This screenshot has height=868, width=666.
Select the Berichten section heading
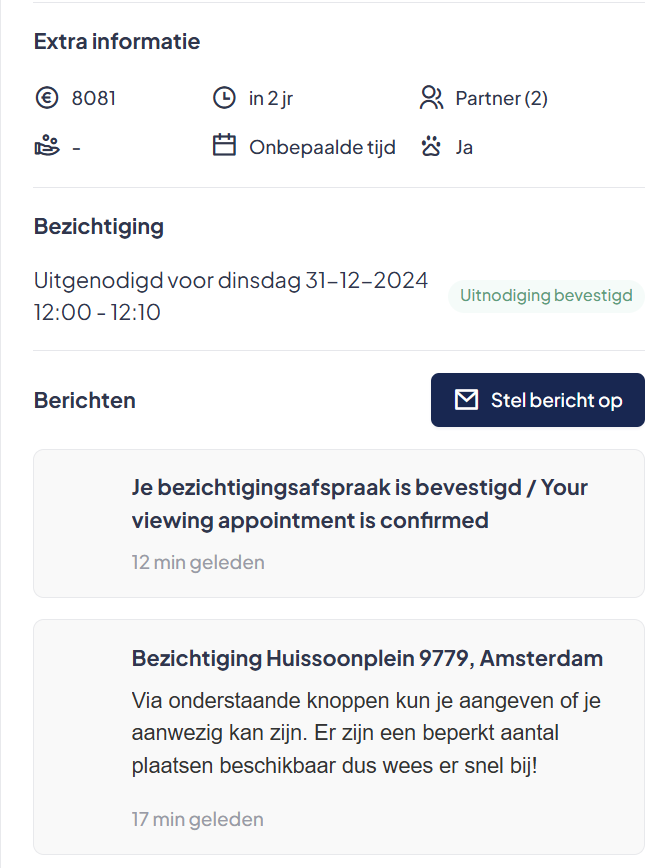point(85,400)
